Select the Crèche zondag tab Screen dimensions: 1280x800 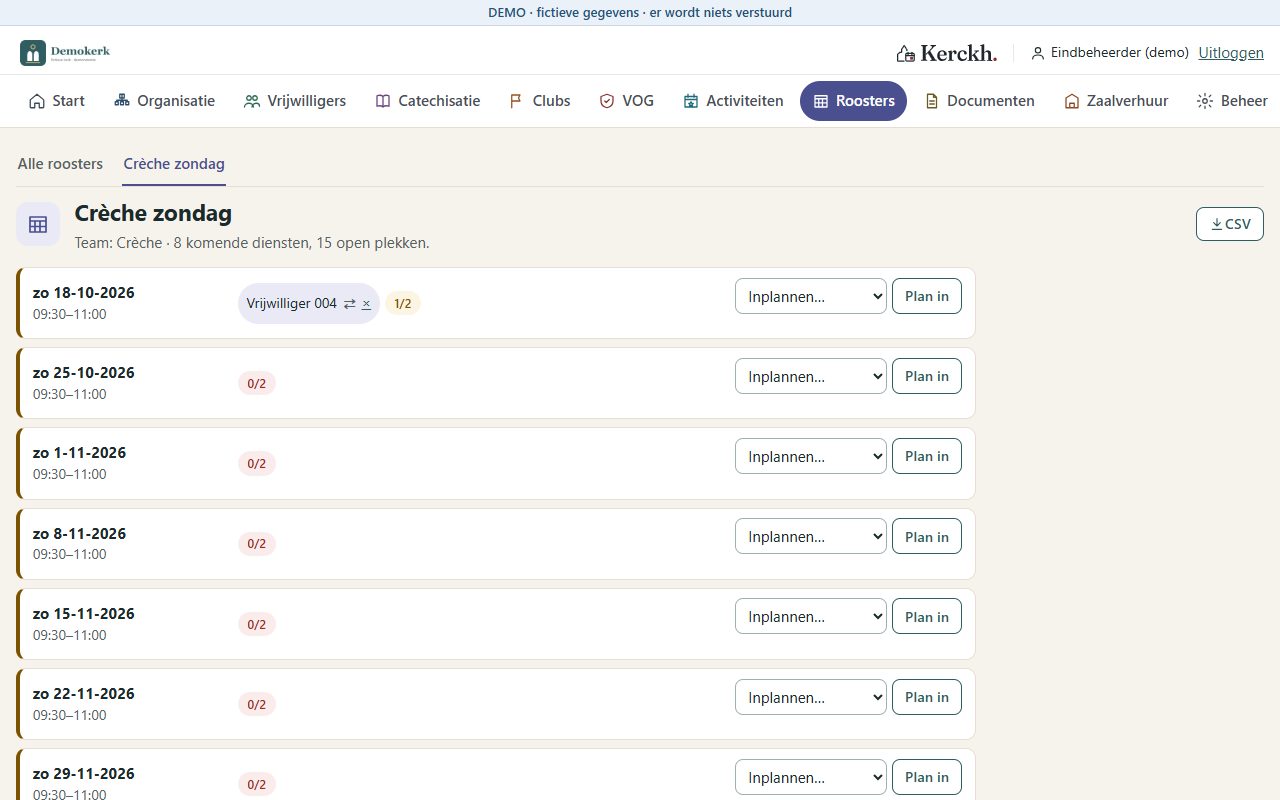click(174, 163)
